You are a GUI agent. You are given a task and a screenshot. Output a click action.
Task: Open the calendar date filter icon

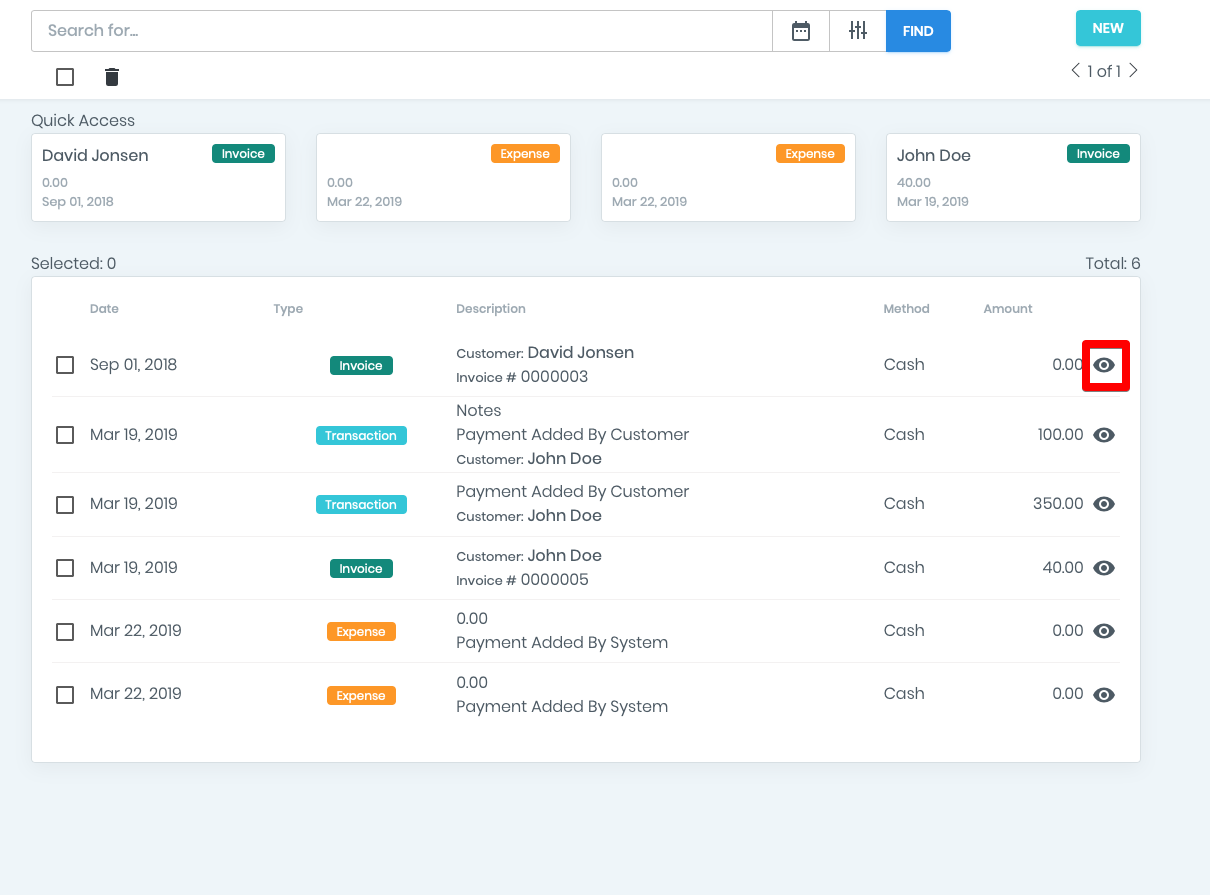(801, 31)
